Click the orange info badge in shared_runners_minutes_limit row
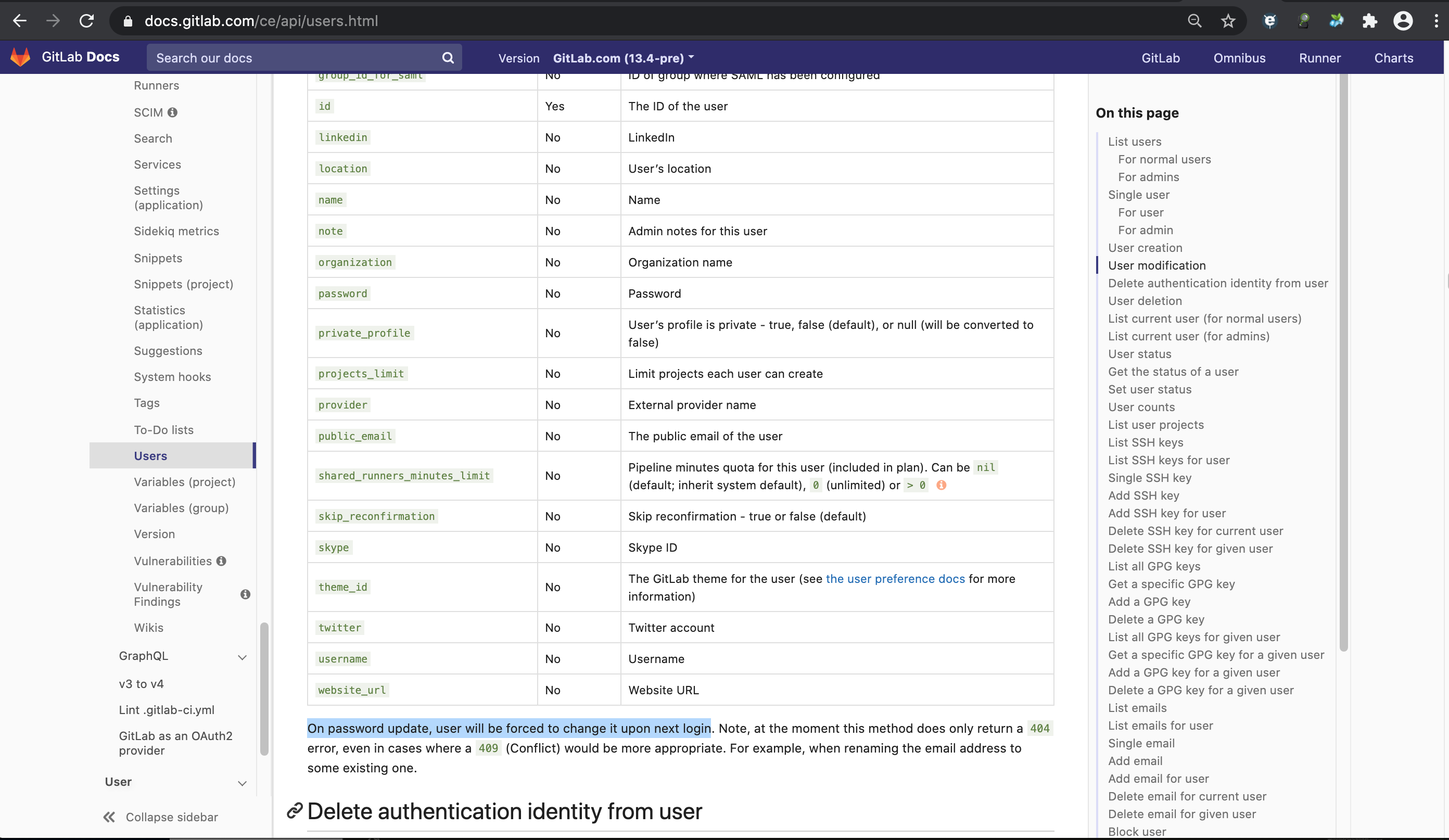The width and height of the screenshot is (1449, 840). tap(941, 485)
